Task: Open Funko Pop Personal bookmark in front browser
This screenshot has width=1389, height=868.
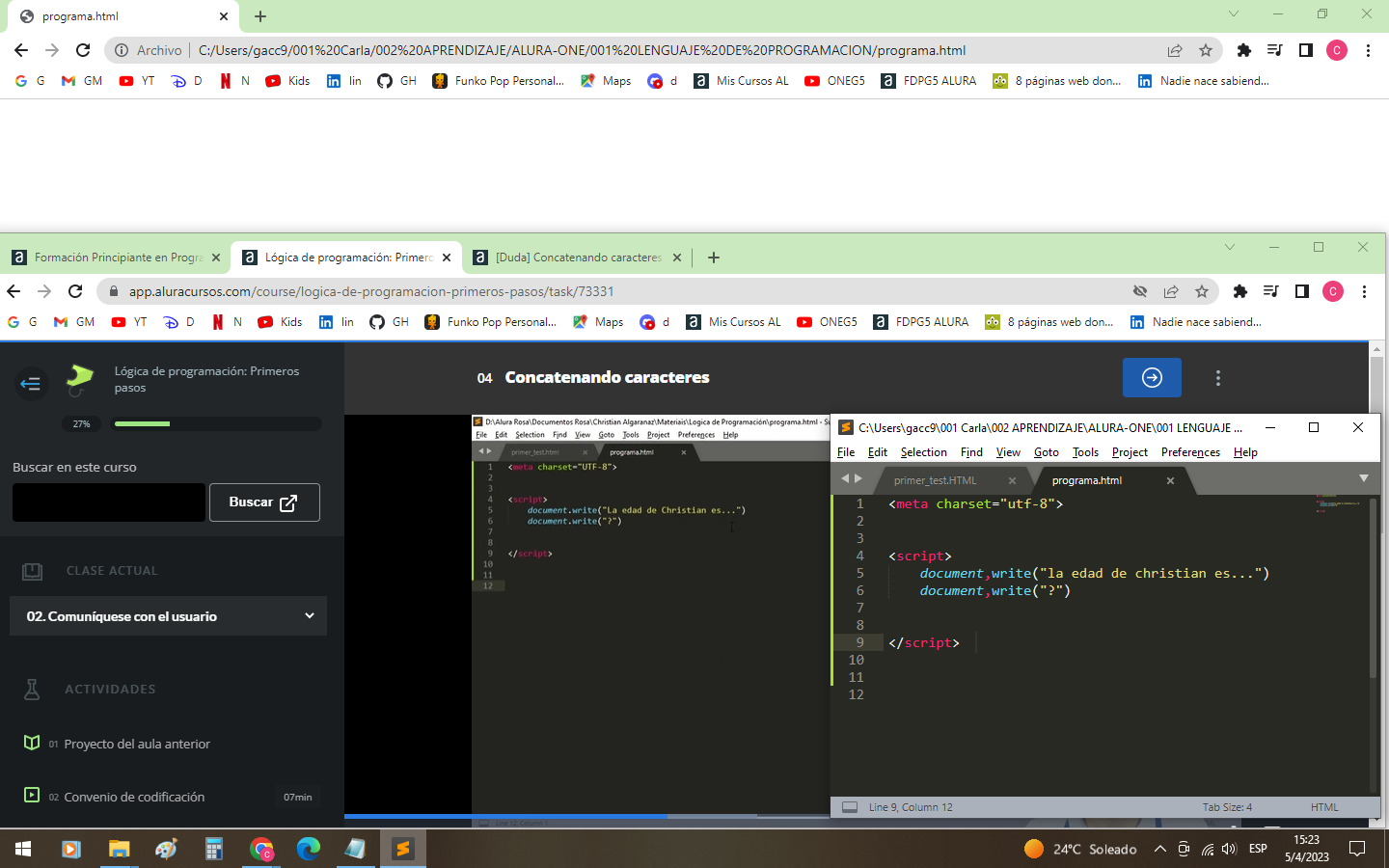Action: [491, 322]
